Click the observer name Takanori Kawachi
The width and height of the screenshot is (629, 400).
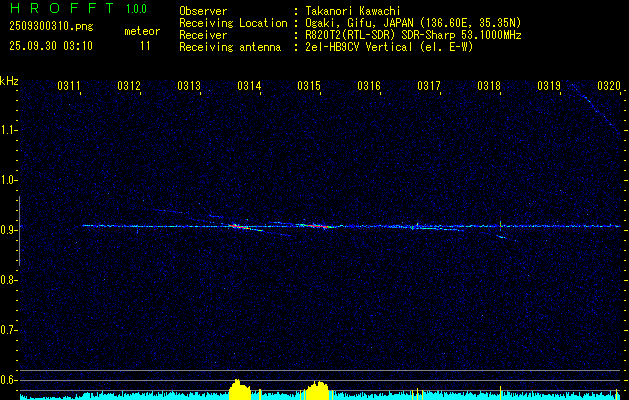coord(353,11)
